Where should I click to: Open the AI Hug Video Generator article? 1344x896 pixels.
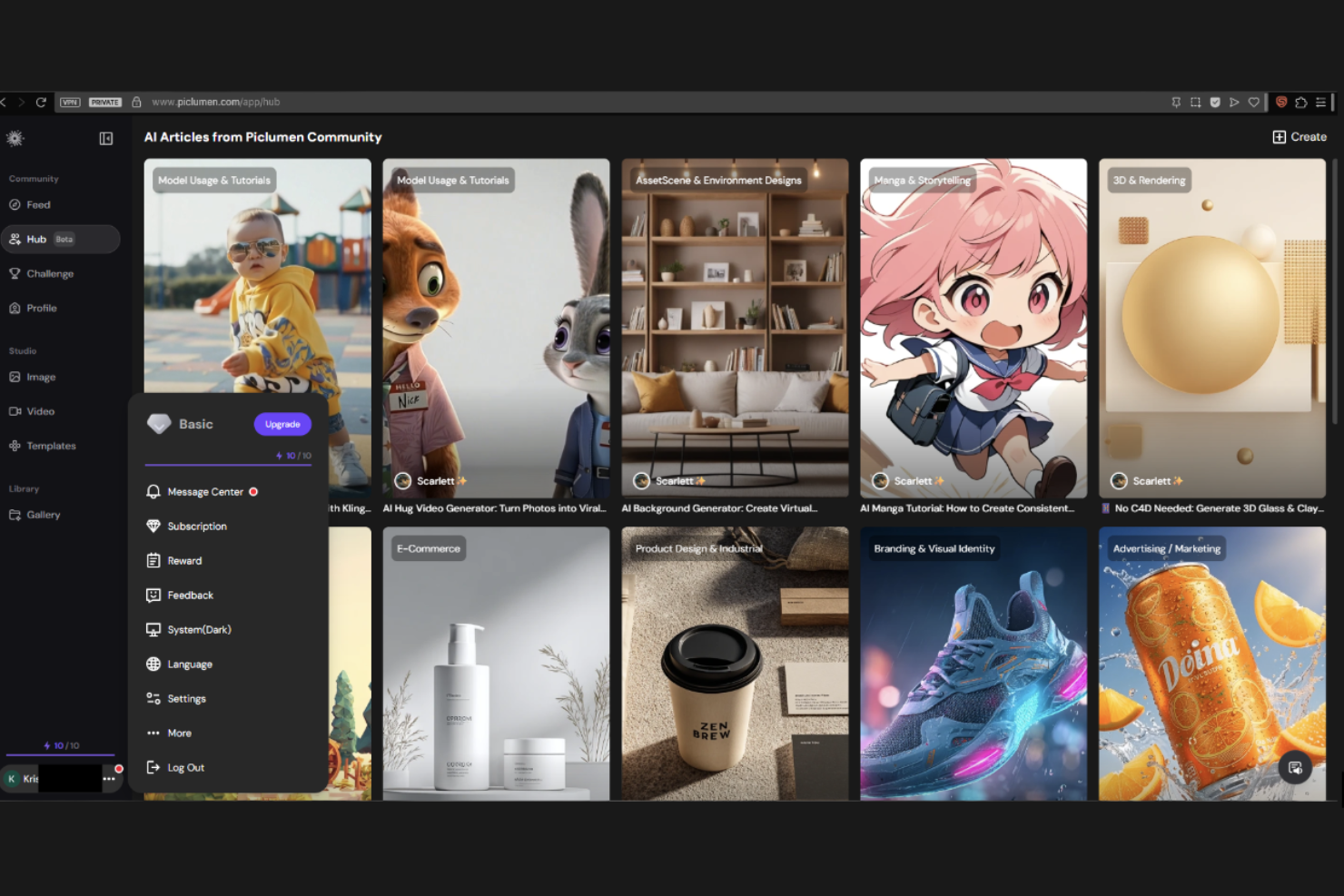point(496,329)
